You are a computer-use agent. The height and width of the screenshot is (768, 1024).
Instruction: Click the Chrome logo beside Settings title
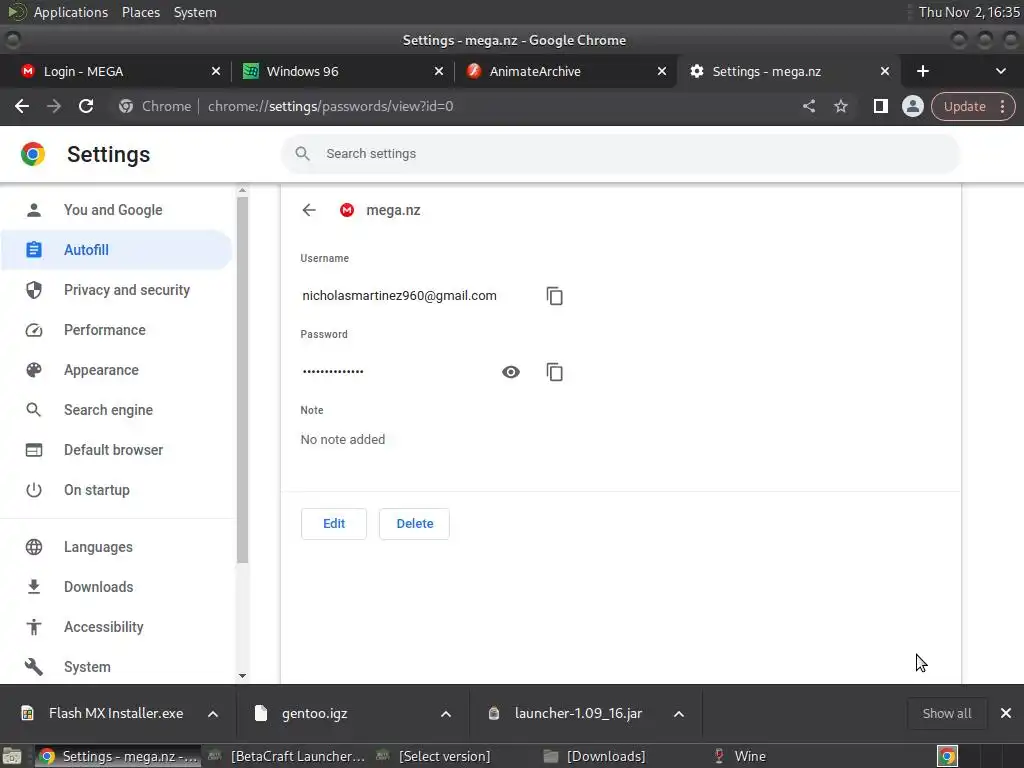33,154
